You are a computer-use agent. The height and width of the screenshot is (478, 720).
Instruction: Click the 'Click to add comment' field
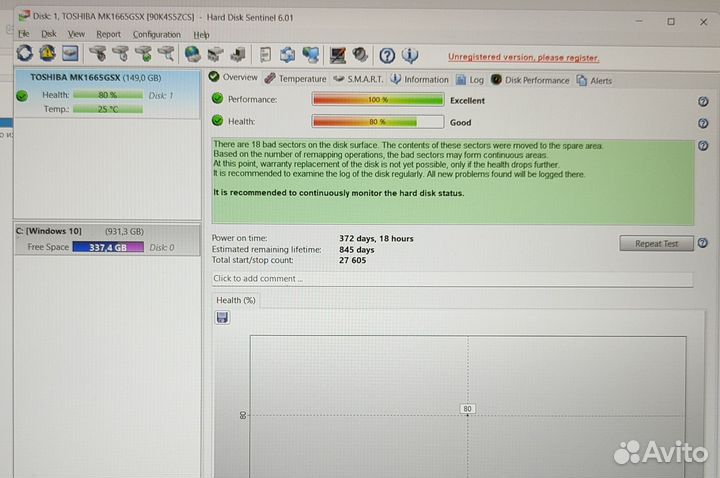click(452, 279)
